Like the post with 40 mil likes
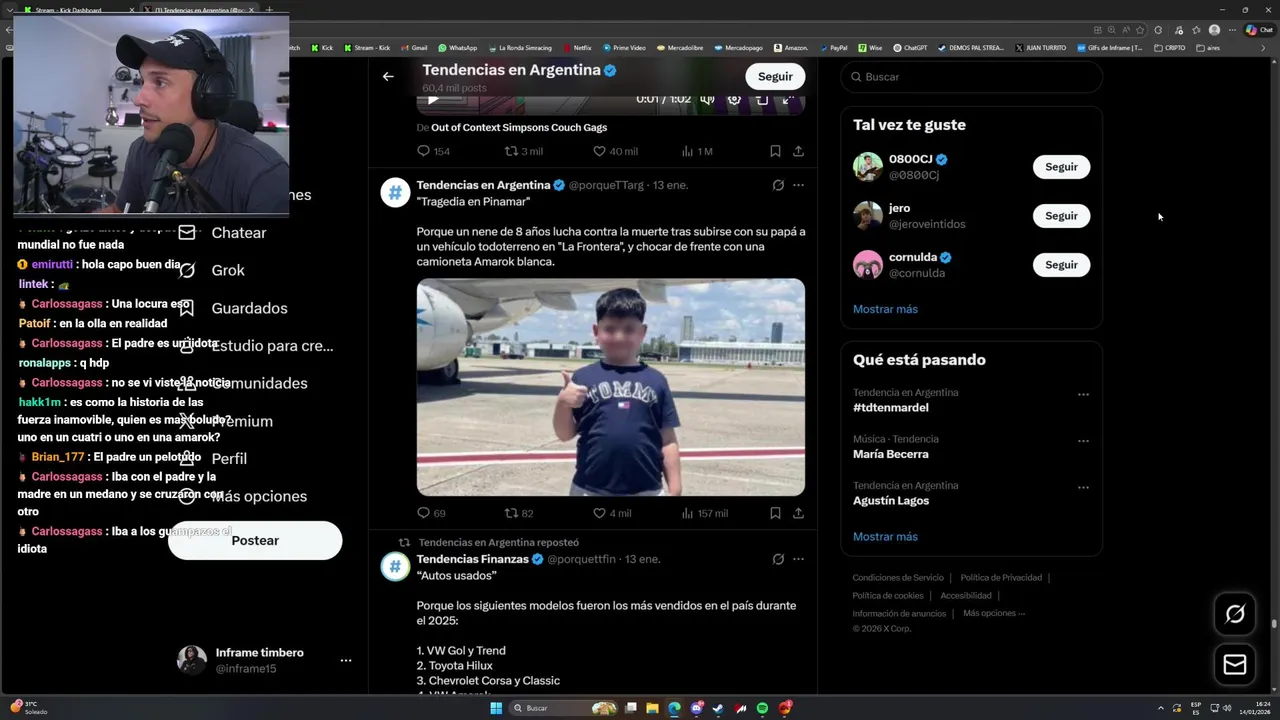 click(x=599, y=151)
